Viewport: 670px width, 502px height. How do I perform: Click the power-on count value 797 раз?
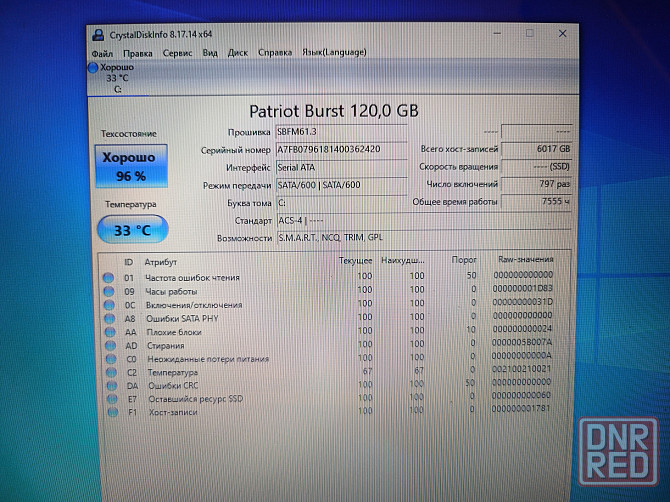(x=536, y=184)
